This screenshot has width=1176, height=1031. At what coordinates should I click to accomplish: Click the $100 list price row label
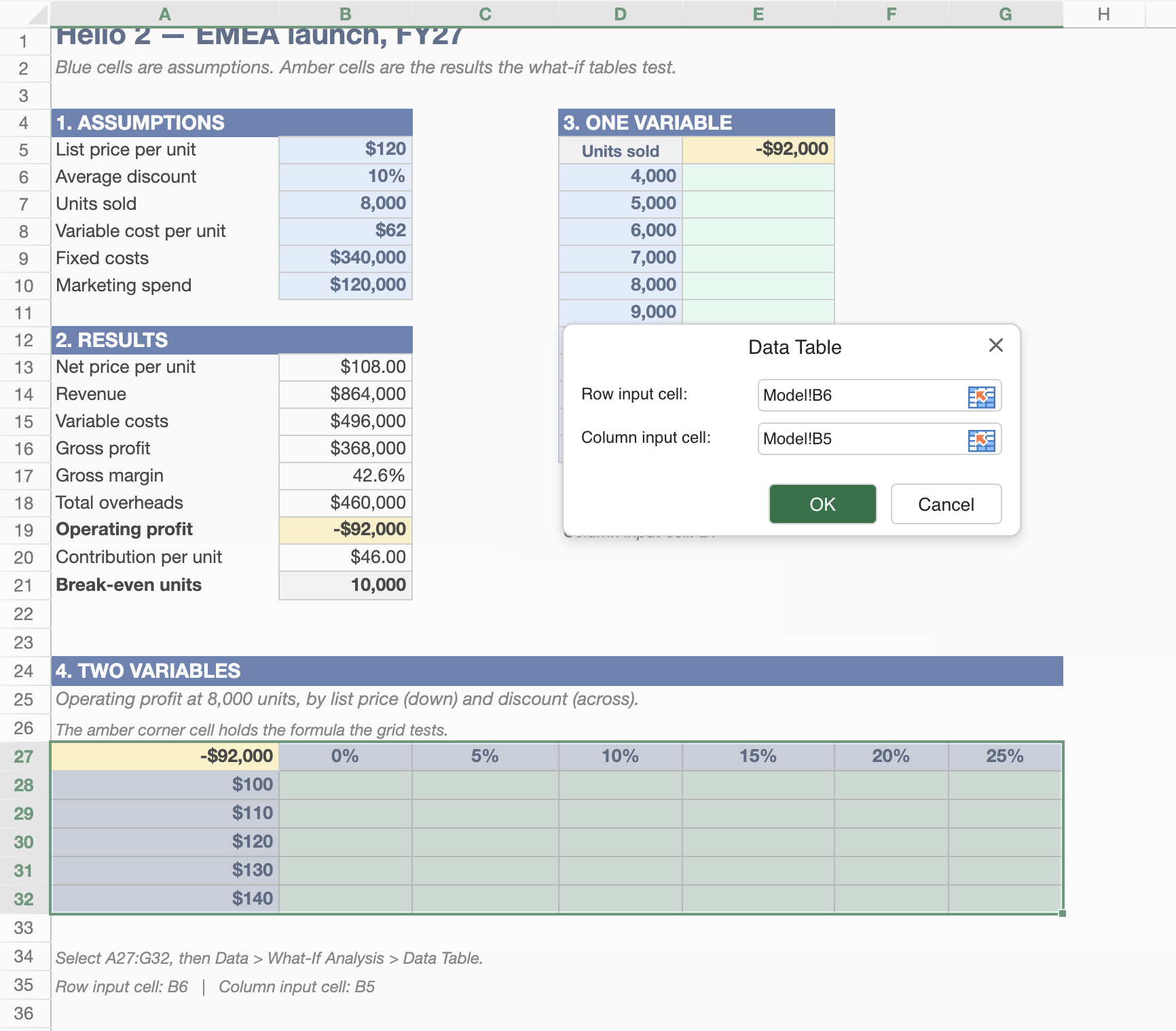click(165, 785)
